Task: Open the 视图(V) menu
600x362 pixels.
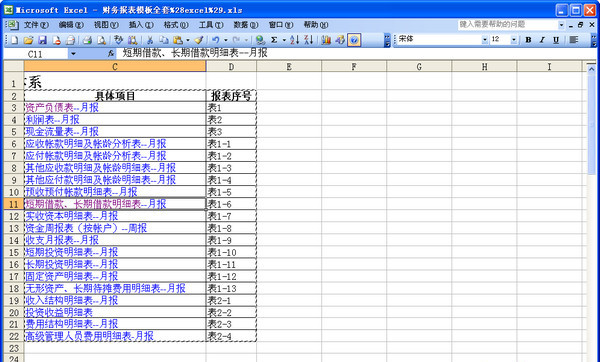Action: point(106,25)
